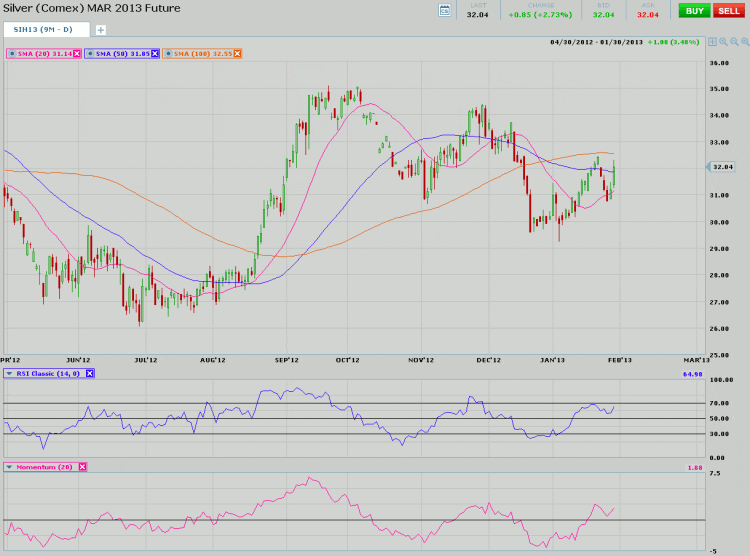Viewport: 750px width, 556px height.
Task: Activate the crosshair tool above price axis
Action: pos(712,42)
